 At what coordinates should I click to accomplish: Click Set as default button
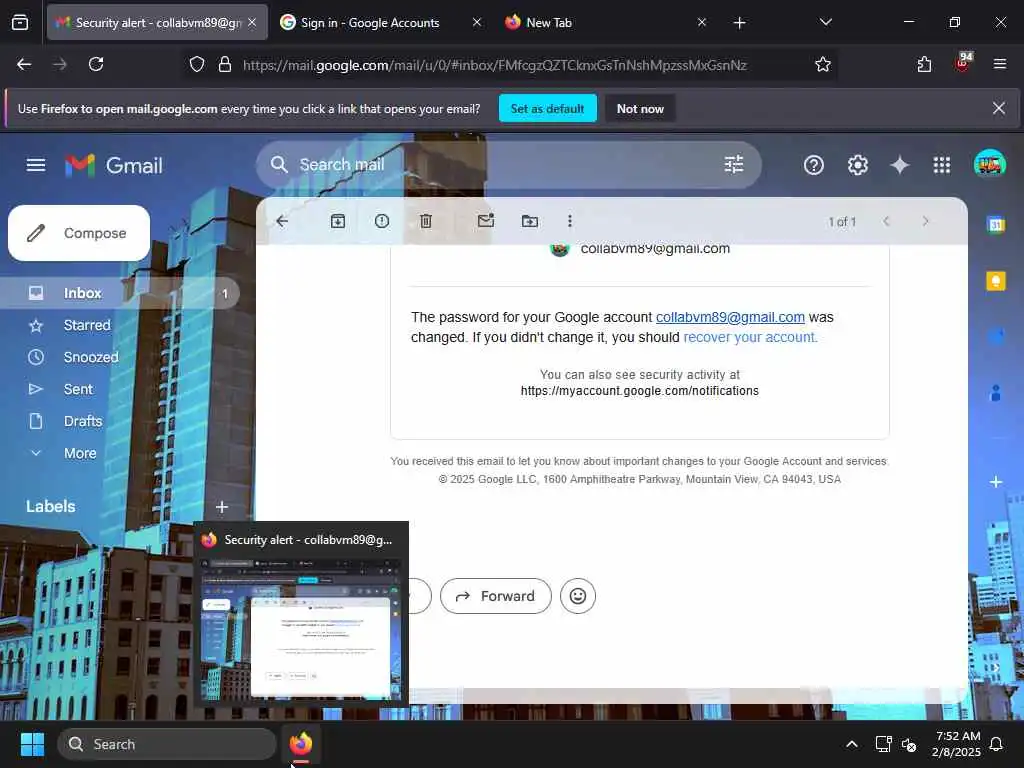pos(547,108)
